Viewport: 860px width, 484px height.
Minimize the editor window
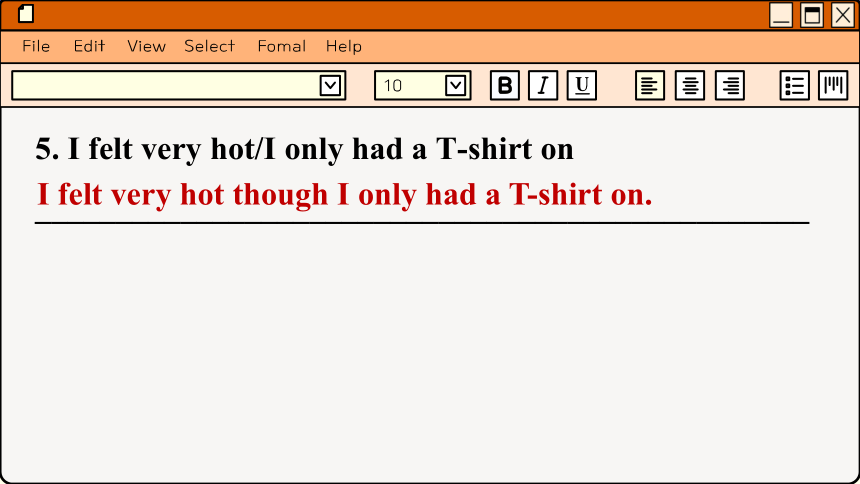[x=780, y=15]
